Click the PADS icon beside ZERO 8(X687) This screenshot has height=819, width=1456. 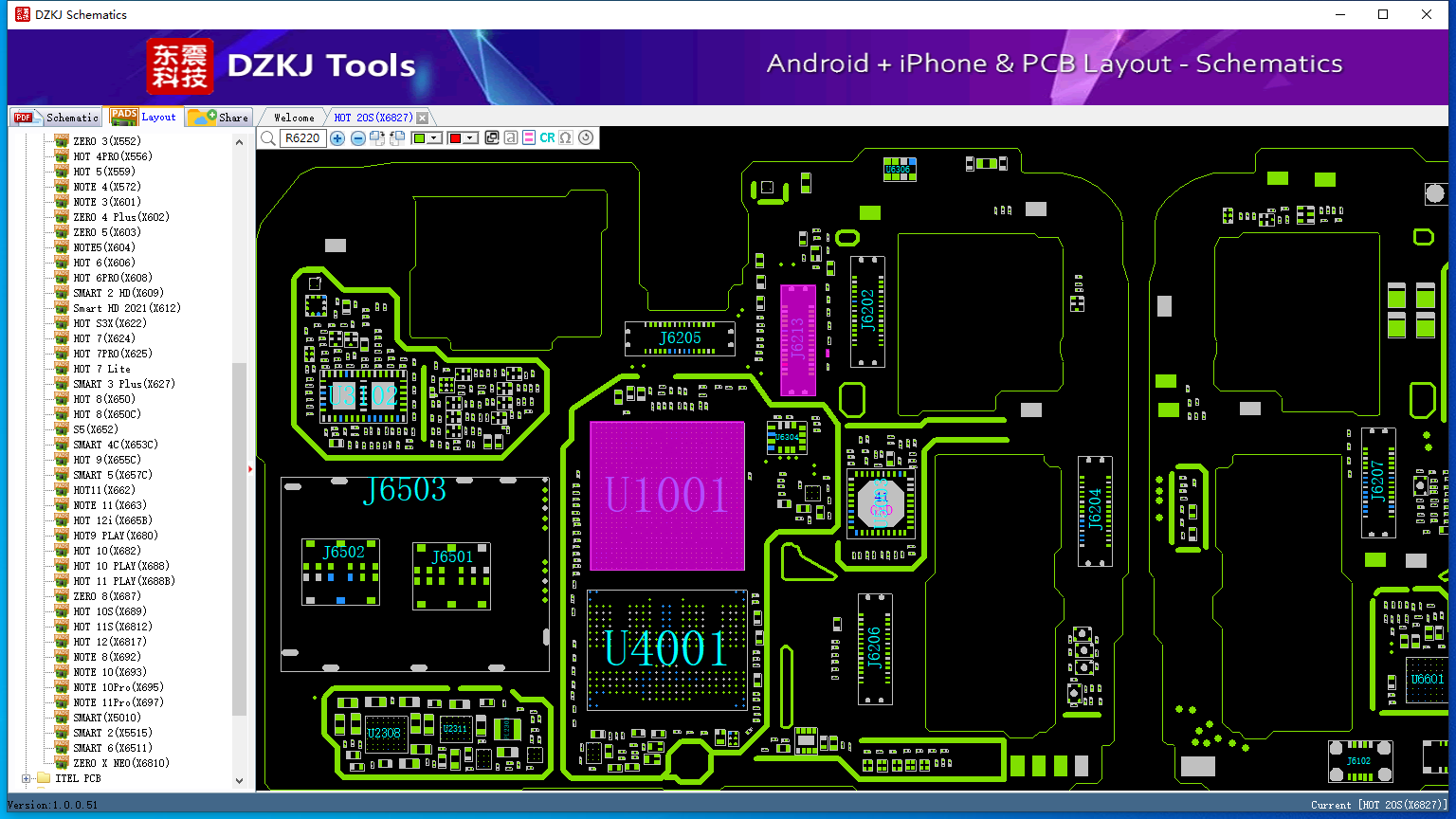click(x=62, y=596)
